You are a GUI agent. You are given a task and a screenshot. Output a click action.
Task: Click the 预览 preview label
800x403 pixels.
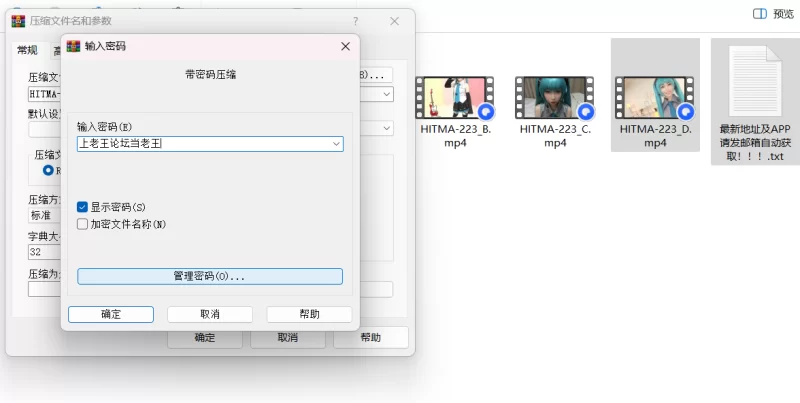tap(784, 14)
